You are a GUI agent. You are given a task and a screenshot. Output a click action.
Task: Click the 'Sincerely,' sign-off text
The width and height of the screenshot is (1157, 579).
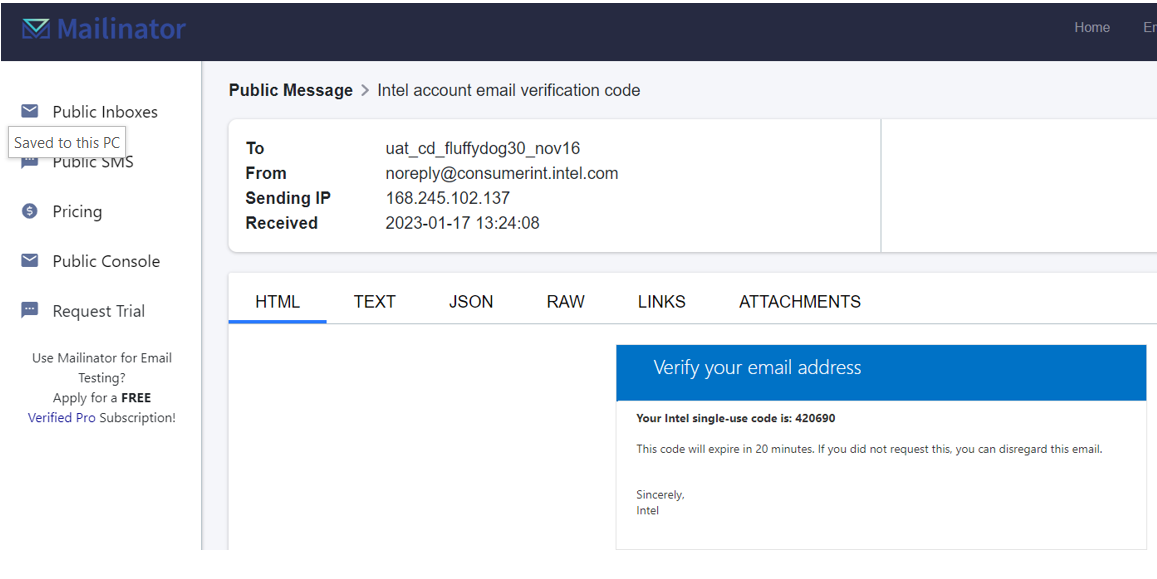660,495
